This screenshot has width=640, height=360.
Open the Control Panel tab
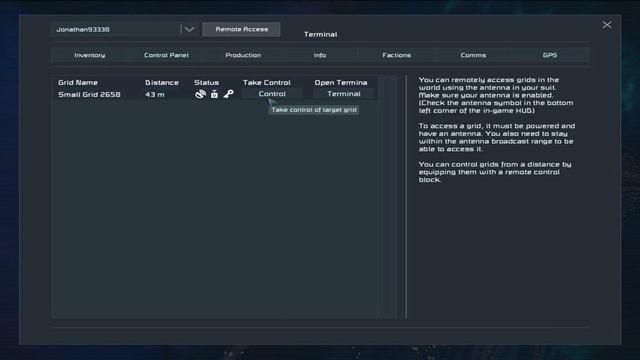pyautogui.click(x=166, y=55)
